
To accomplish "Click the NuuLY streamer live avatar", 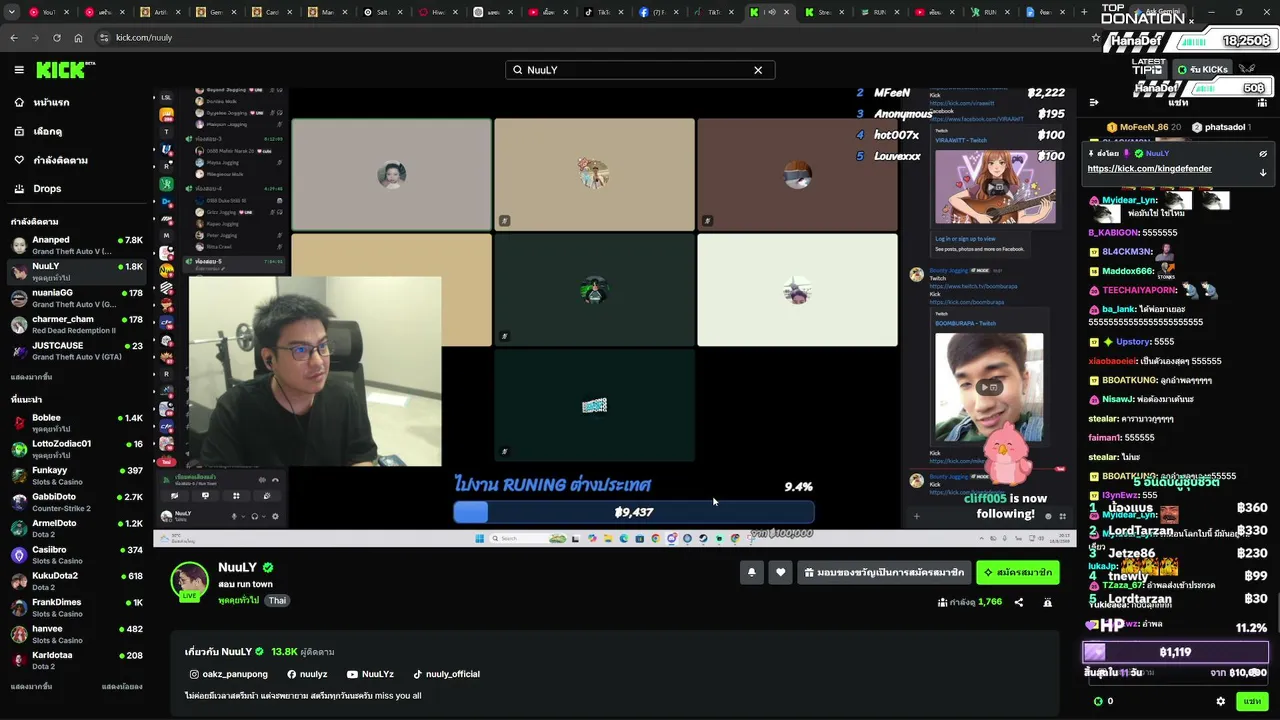I will pos(189,582).
